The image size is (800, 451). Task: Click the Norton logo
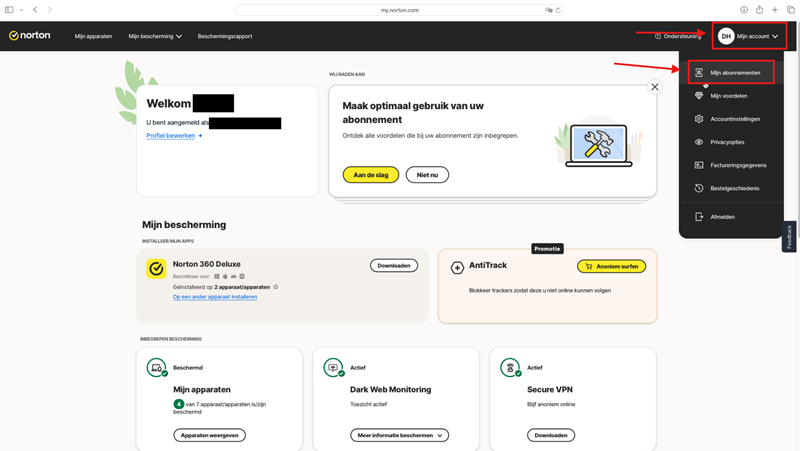pos(30,35)
